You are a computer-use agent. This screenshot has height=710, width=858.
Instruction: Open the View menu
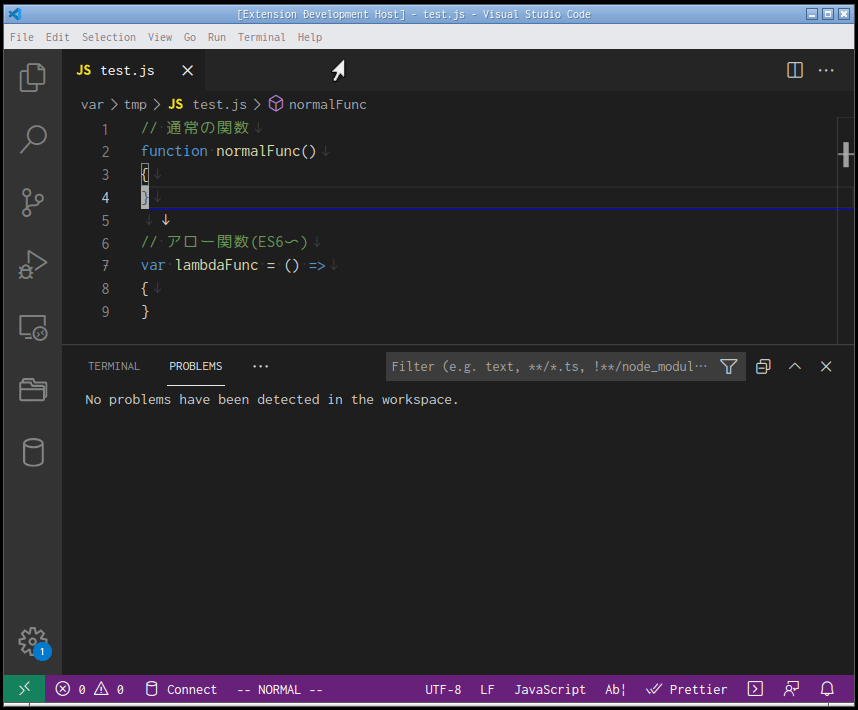point(160,37)
